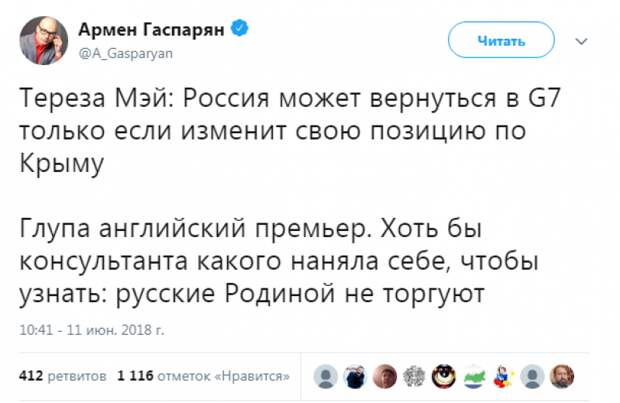This screenshot has height=403, width=620.
Task: Open the colorful red-blue figure liker avatar
Action: (x=503, y=377)
